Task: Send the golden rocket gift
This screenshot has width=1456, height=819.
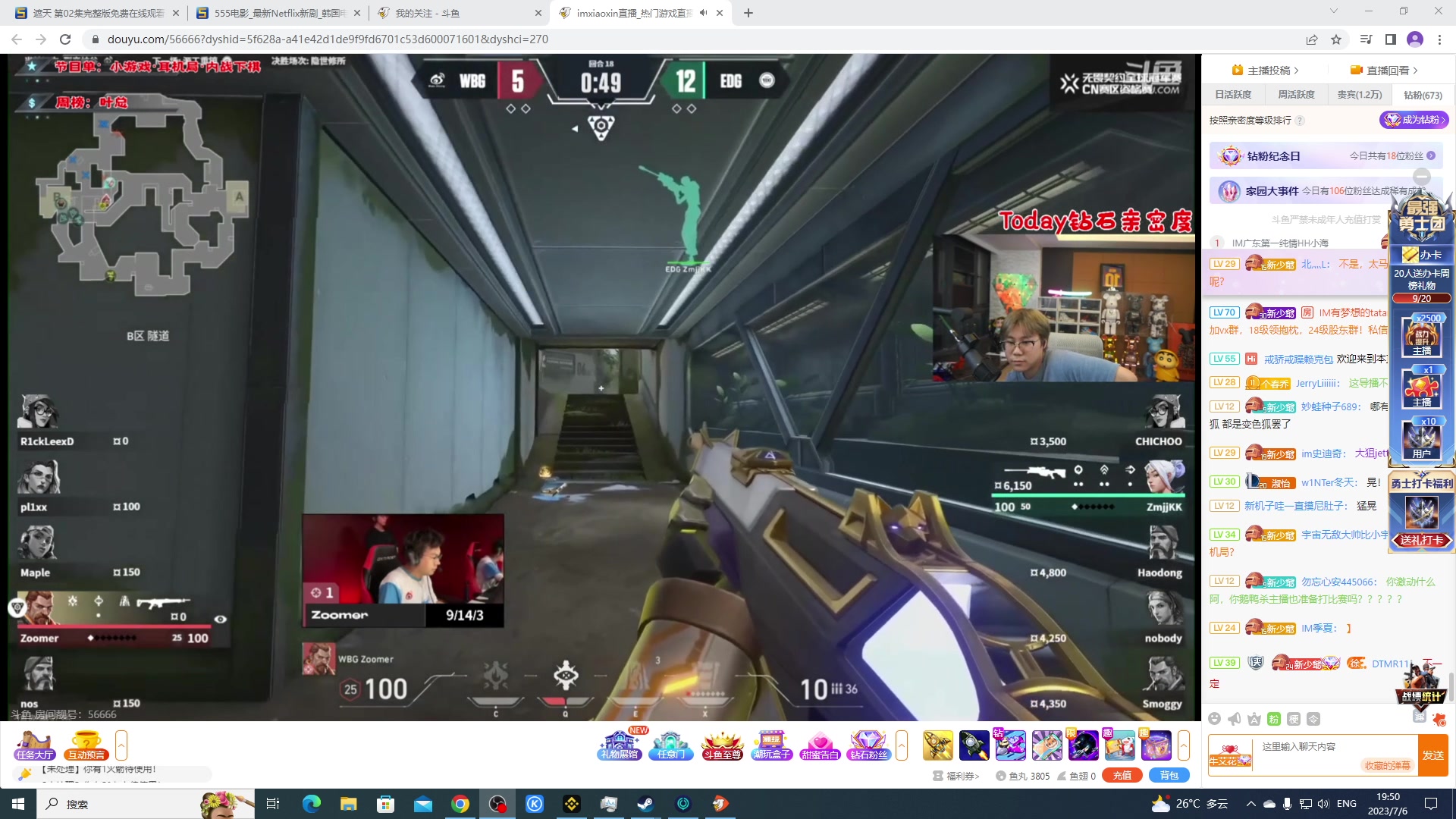Action: [938, 745]
